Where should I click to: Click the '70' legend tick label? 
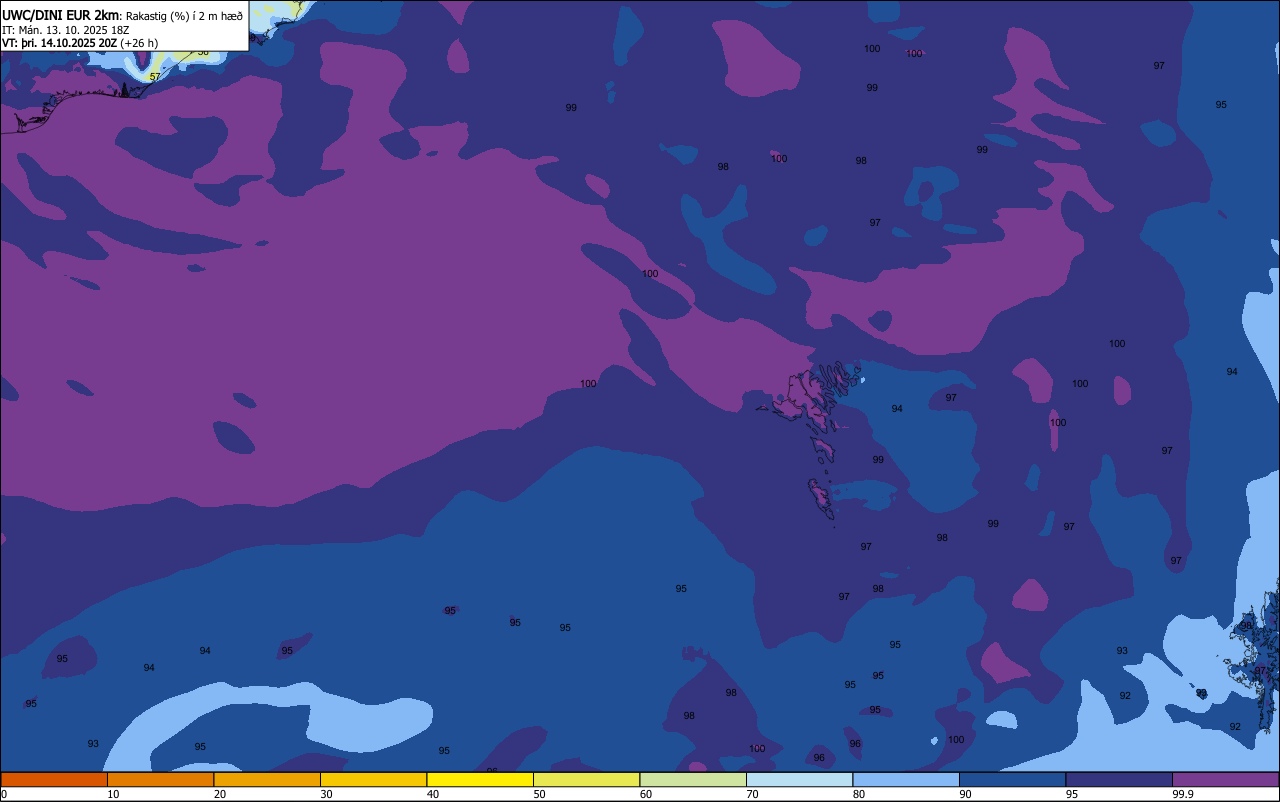752,794
